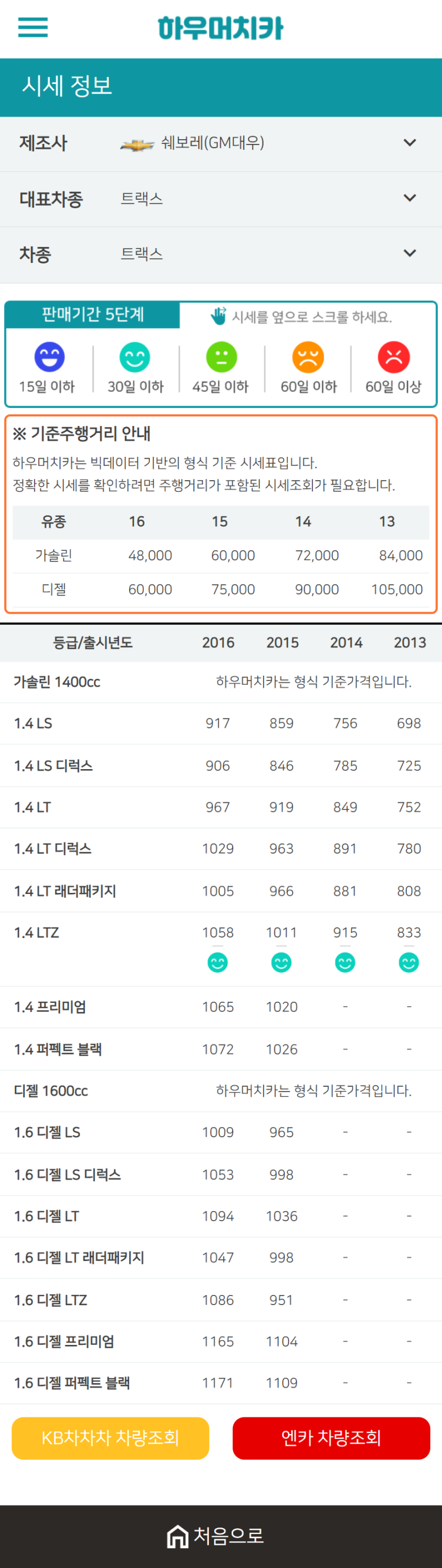Click the hand scroll hint icon

coord(218,315)
